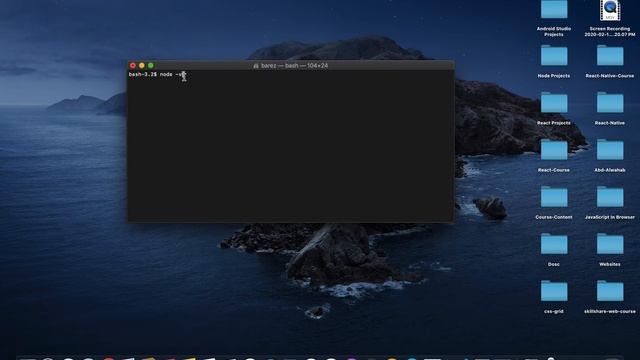The height and width of the screenshot is (360, 640).
Task: Highlight the Abd-Alwahab folder
Action: (610, 150)
